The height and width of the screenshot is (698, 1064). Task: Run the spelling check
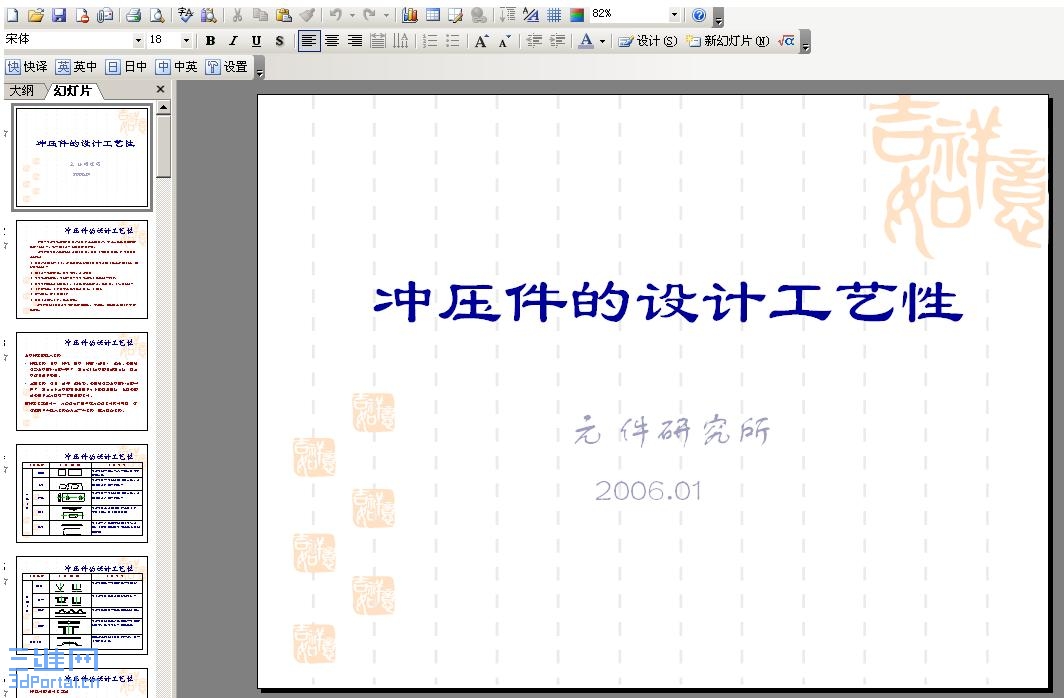click(x=186, y=14)
